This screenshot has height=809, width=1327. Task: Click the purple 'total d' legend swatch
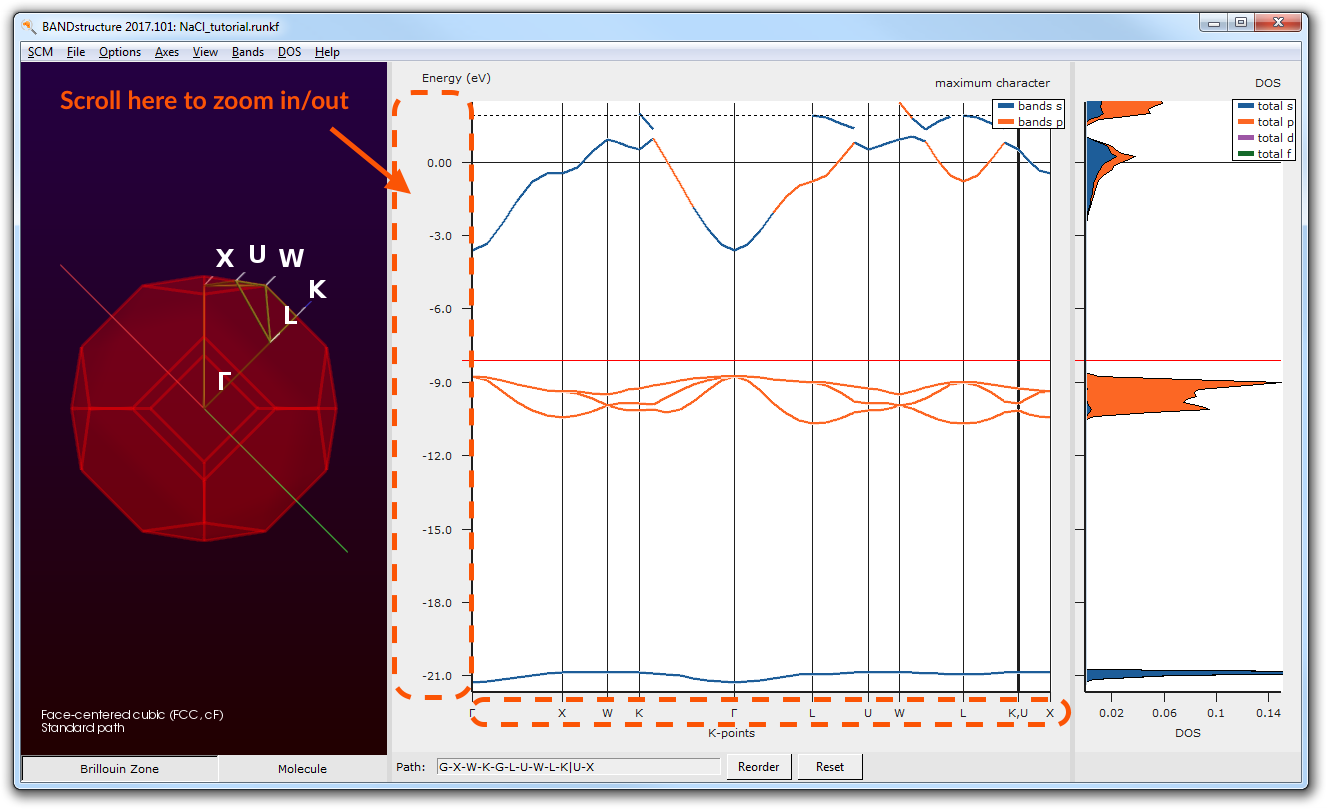(1245, 138)
